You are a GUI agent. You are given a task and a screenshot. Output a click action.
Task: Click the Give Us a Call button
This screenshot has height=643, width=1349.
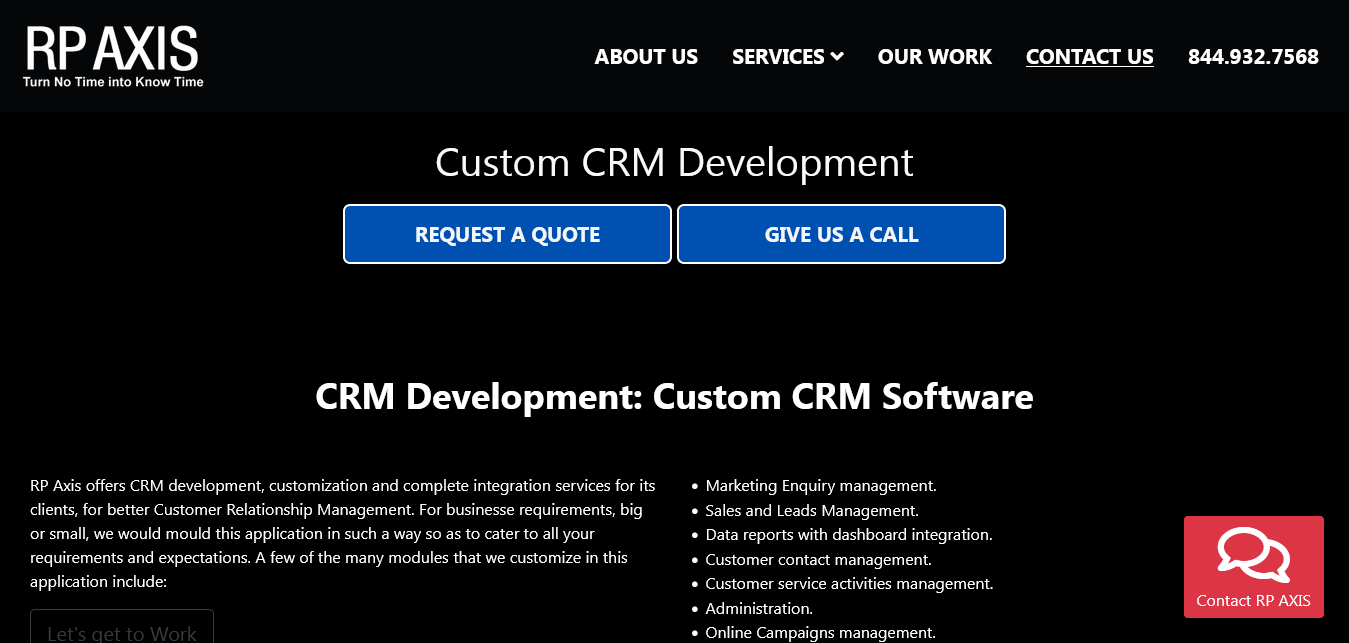(841, 234)
